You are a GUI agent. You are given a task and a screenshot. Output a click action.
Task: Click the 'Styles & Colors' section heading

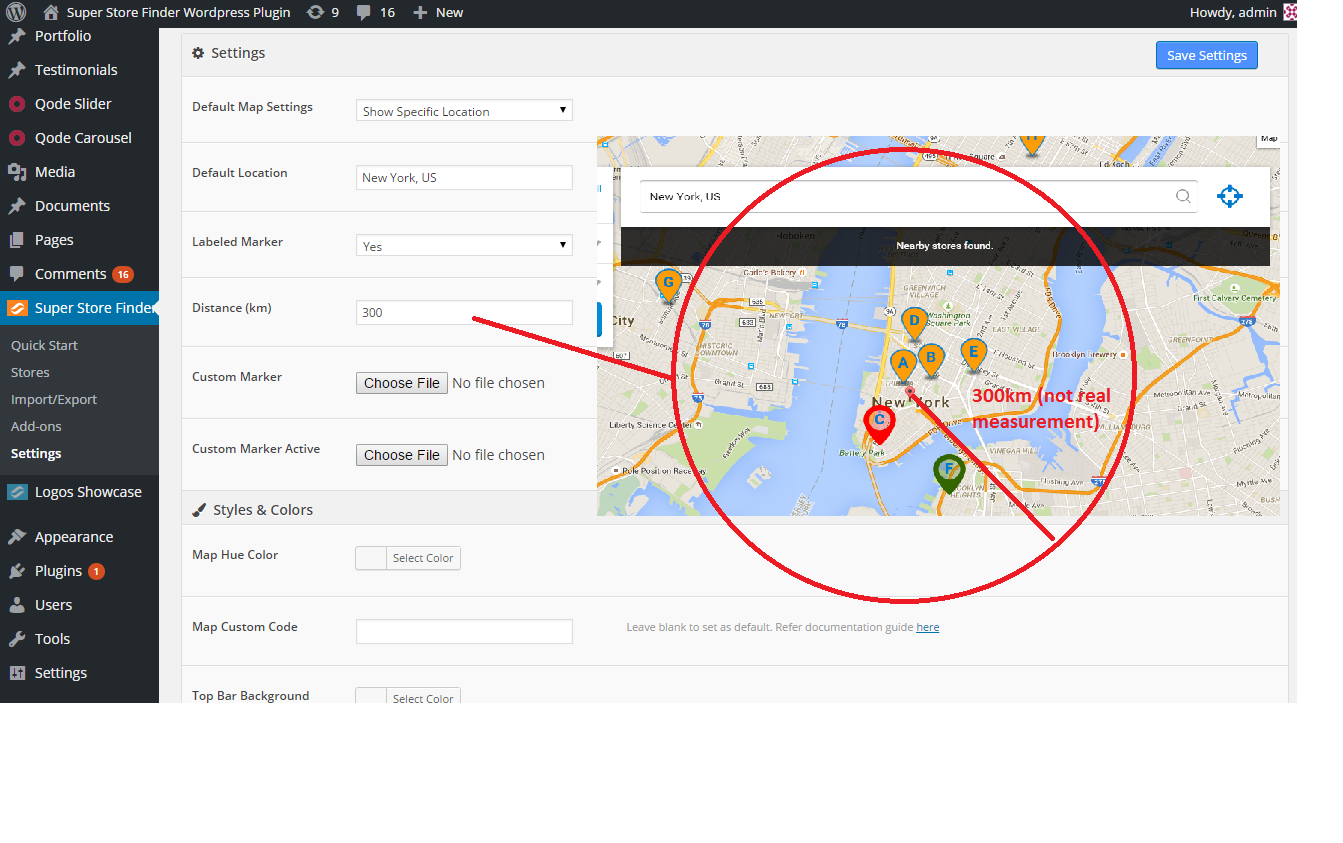click(x=263, y=510)
